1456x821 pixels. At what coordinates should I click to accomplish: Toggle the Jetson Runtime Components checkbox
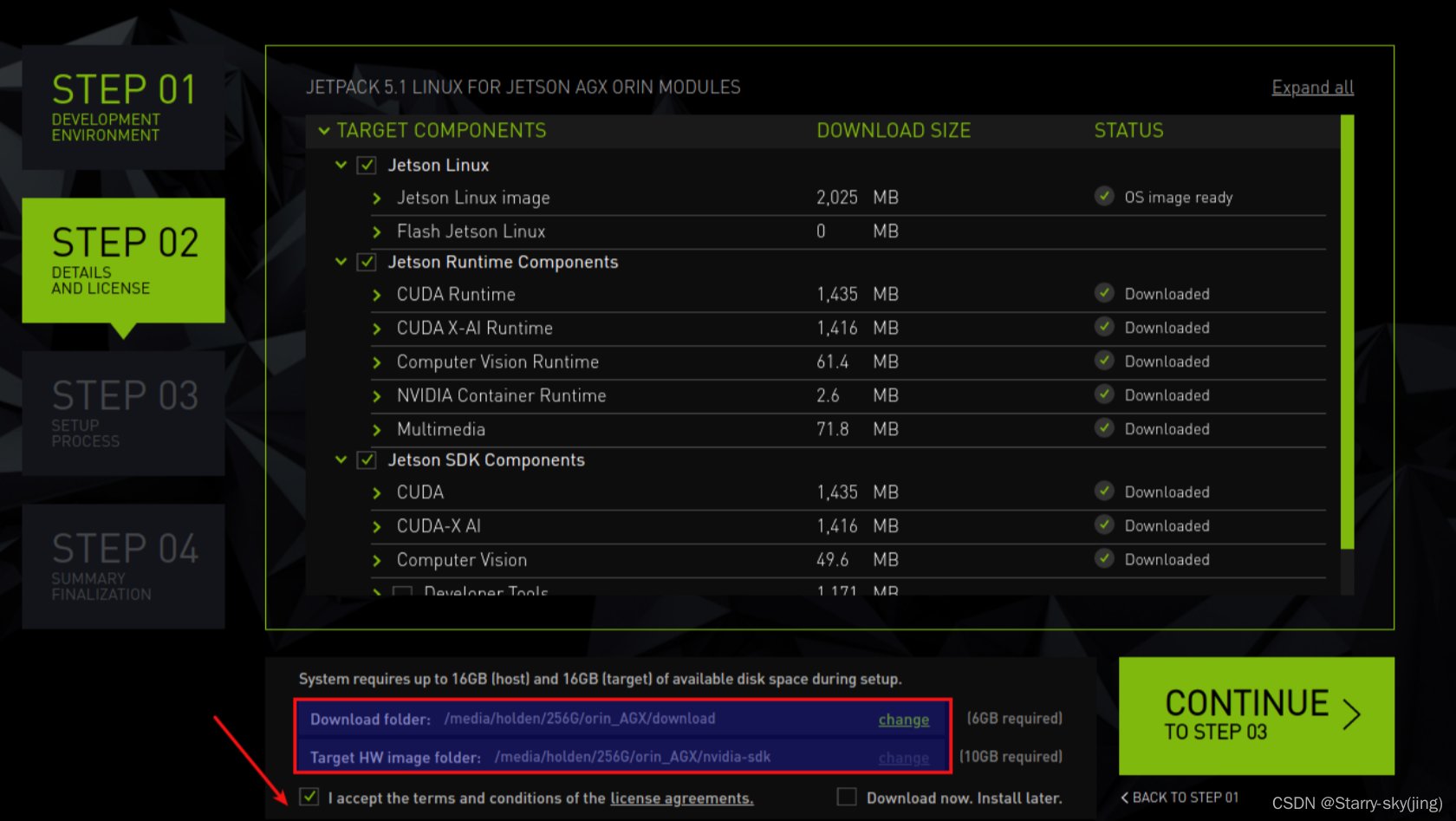367,262
